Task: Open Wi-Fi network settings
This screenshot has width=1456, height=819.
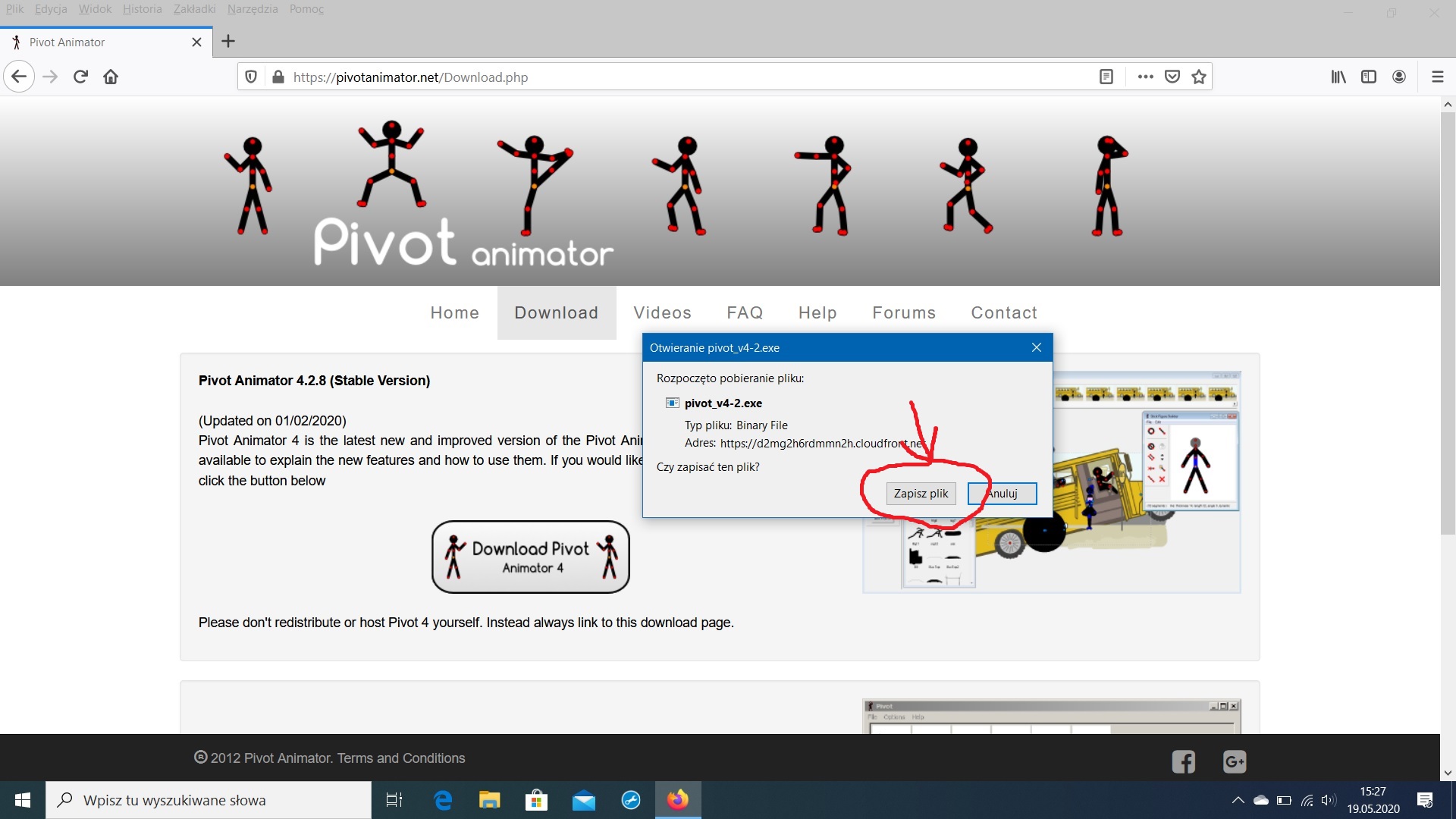Action: click(x=1307, y=800)
